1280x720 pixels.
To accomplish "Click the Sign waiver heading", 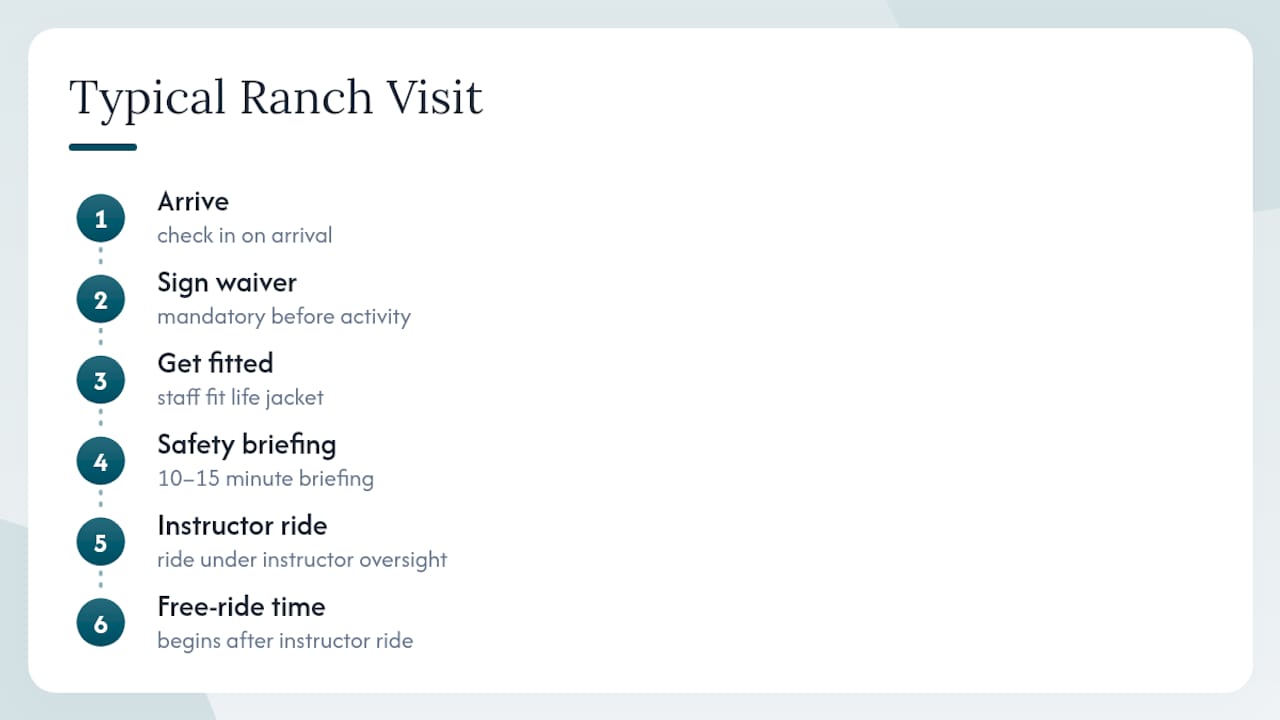I will (x=227, y=283).
